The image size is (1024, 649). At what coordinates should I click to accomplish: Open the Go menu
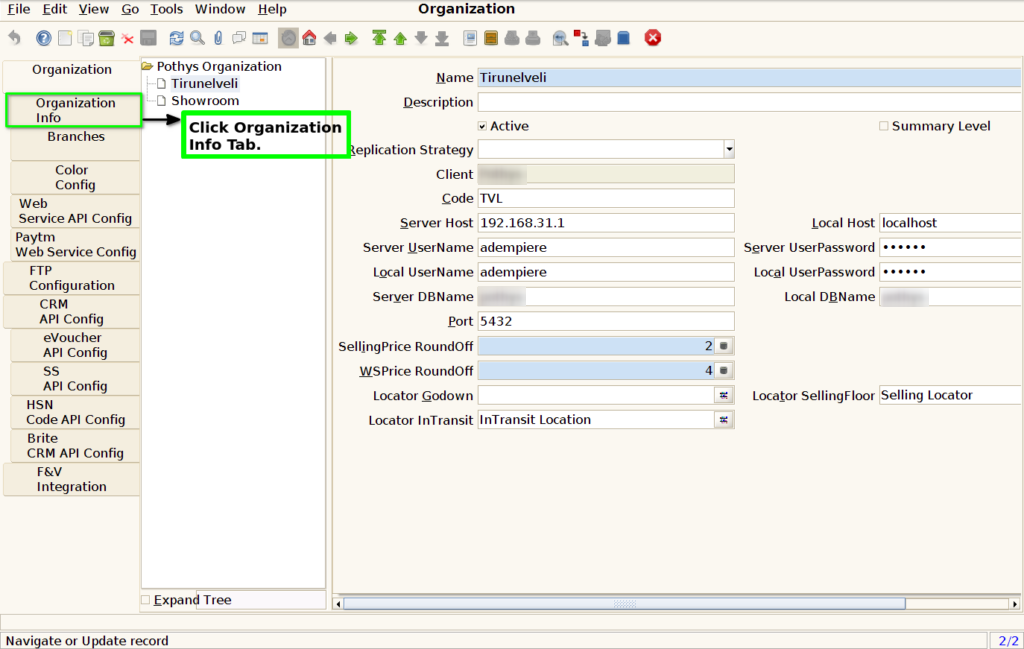click(130, 9)
